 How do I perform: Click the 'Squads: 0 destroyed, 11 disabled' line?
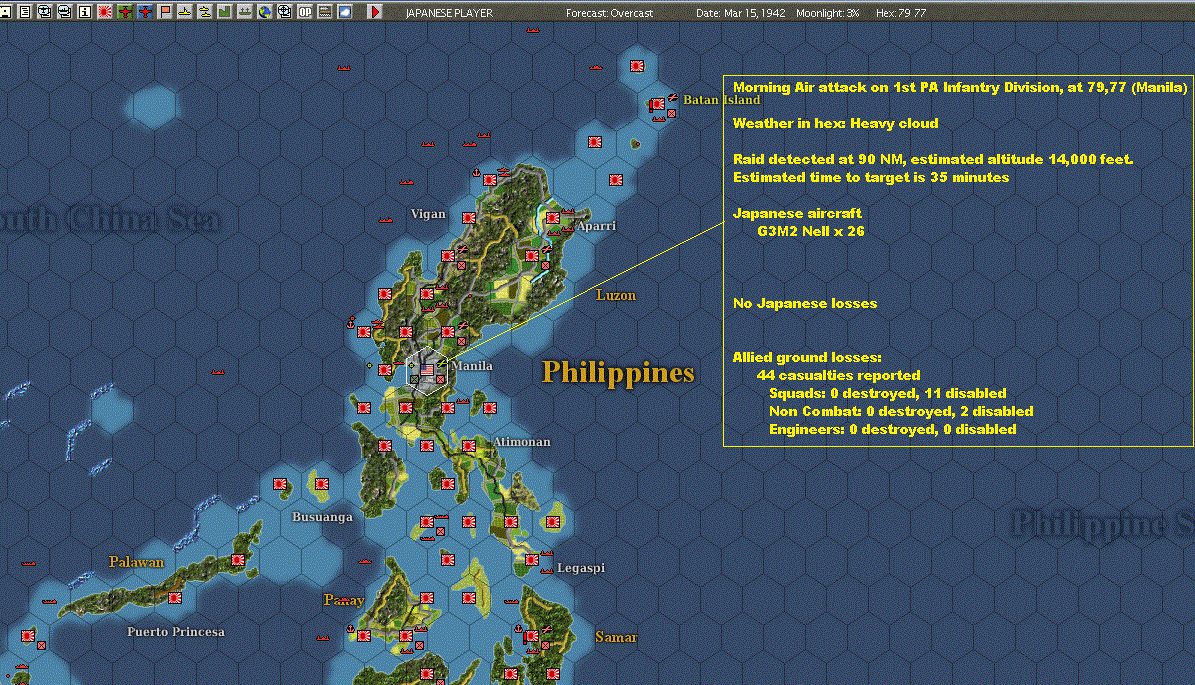click(x=888, y=393)
